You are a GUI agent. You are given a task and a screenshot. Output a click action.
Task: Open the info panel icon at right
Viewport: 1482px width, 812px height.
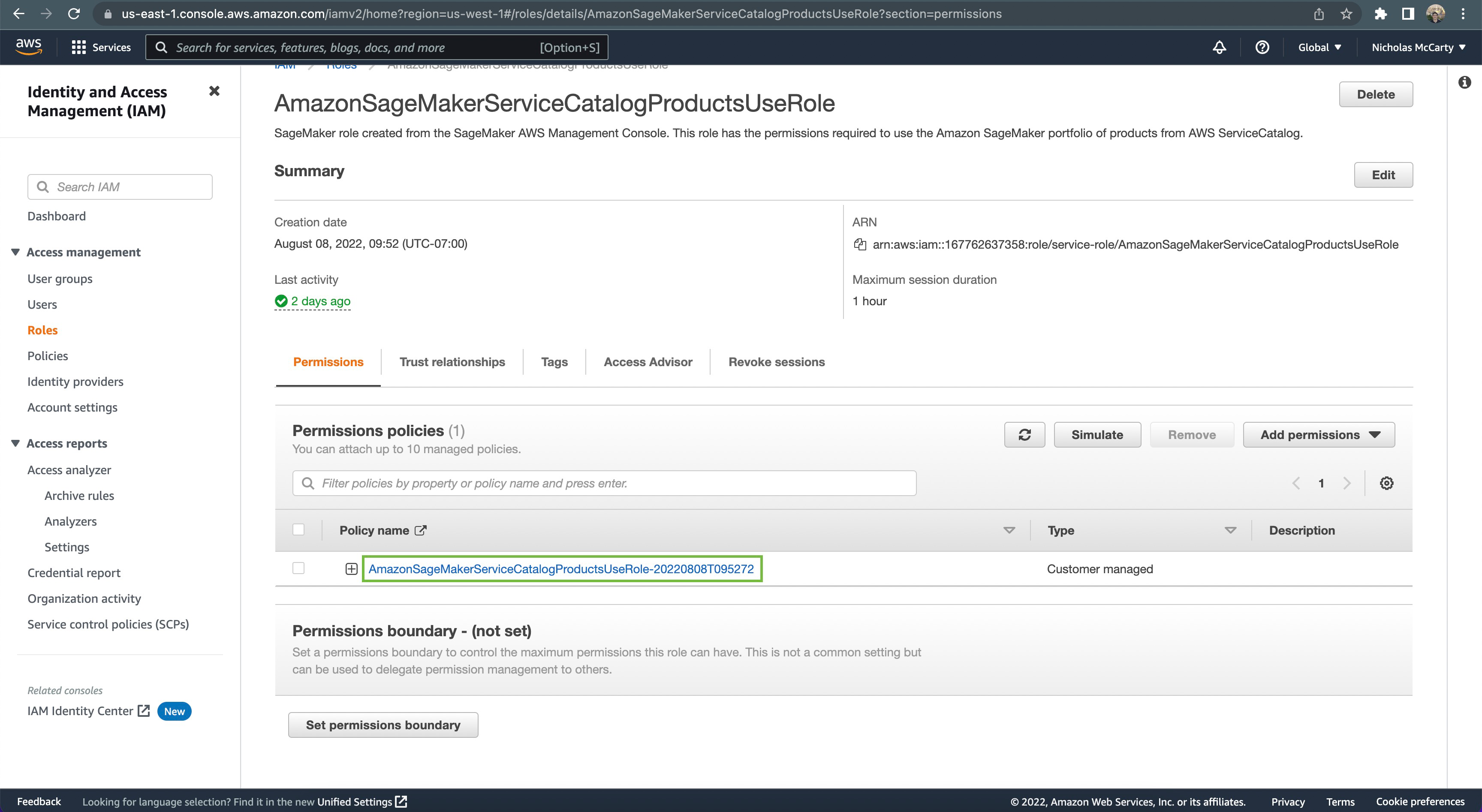click(1464, 82)
